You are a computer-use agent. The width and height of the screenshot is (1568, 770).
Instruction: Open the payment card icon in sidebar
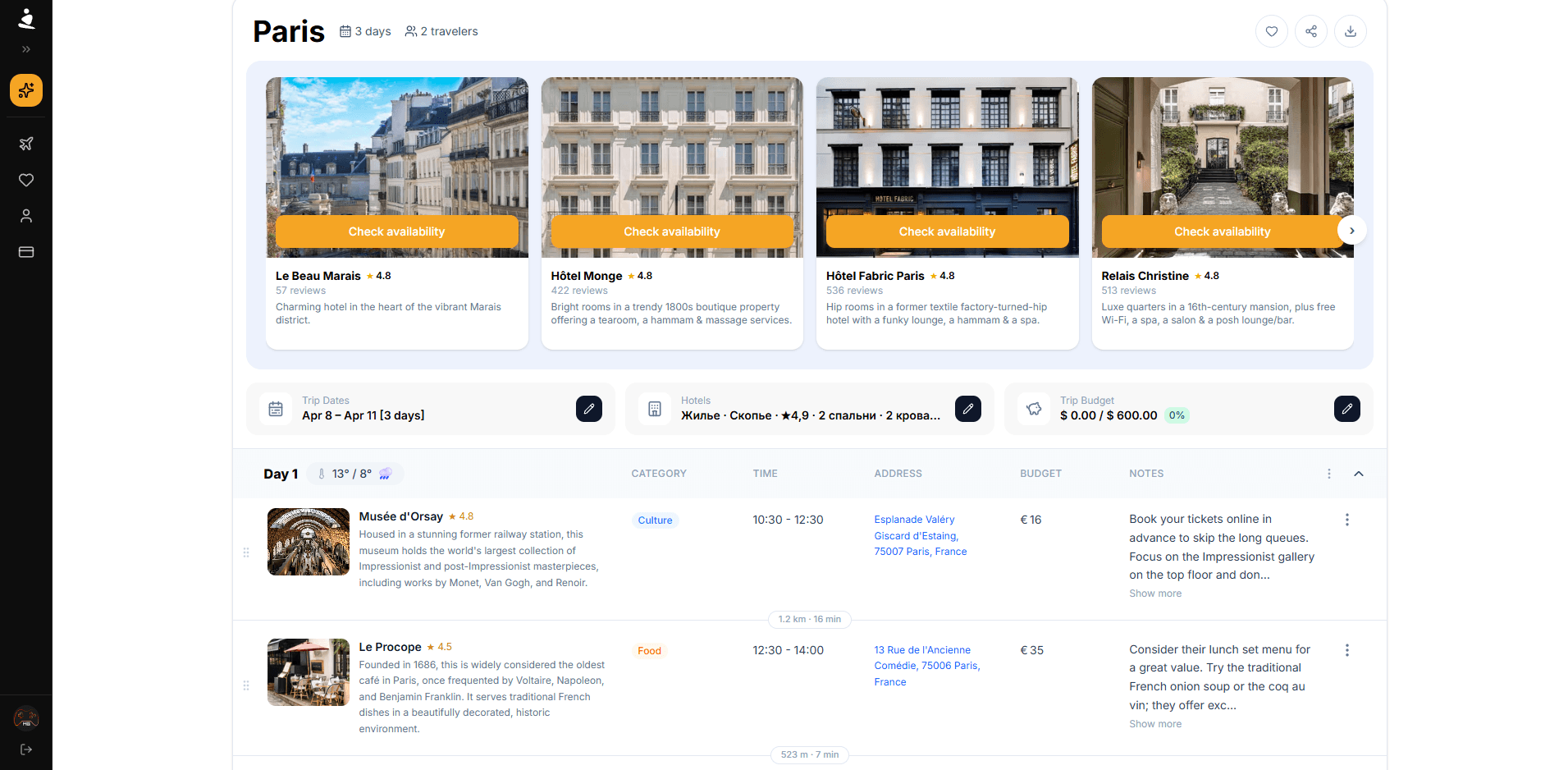(26, 252)
